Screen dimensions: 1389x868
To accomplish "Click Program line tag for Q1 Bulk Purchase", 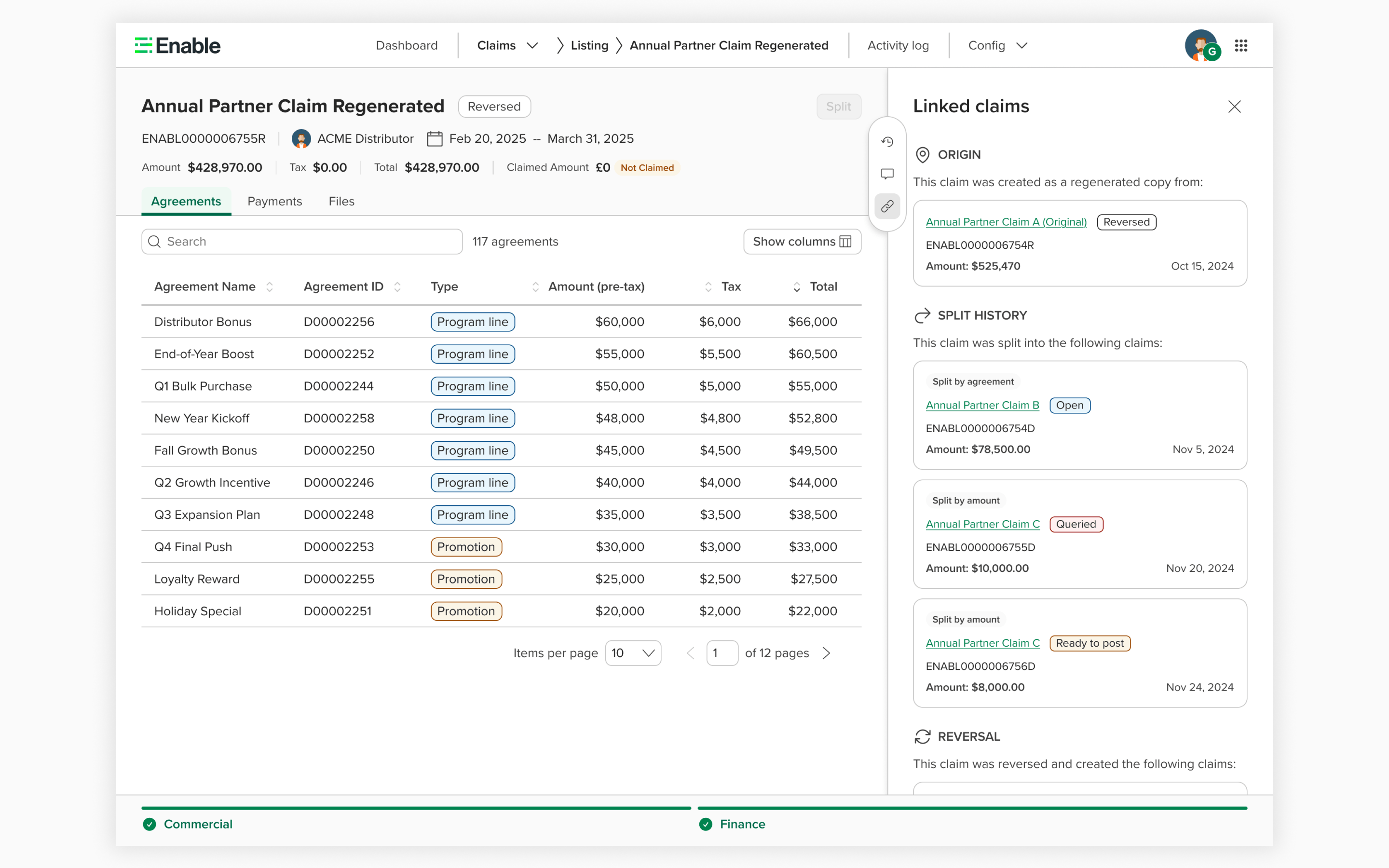I will coord(472,386).
